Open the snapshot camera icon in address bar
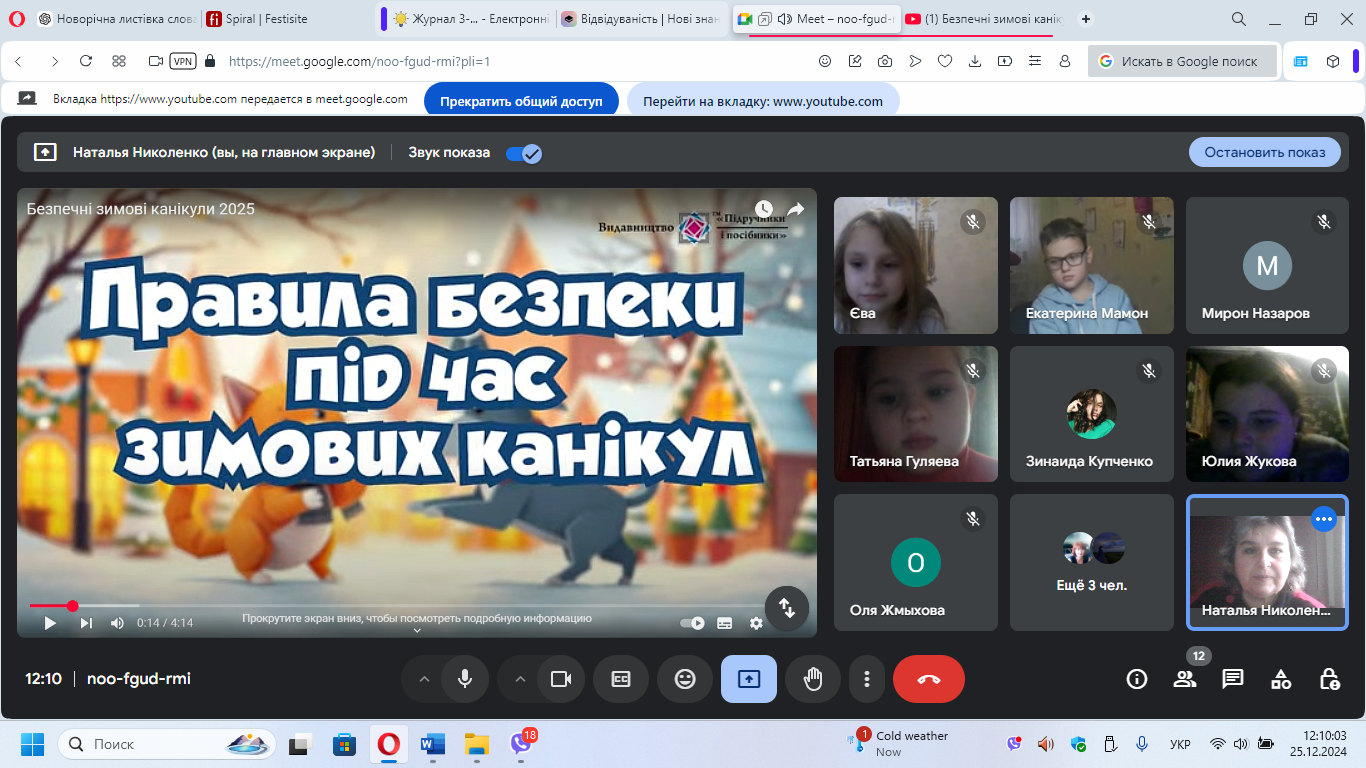Viewport: 1366px width, 768px height. pyautogui.click(x=885, y=61)
